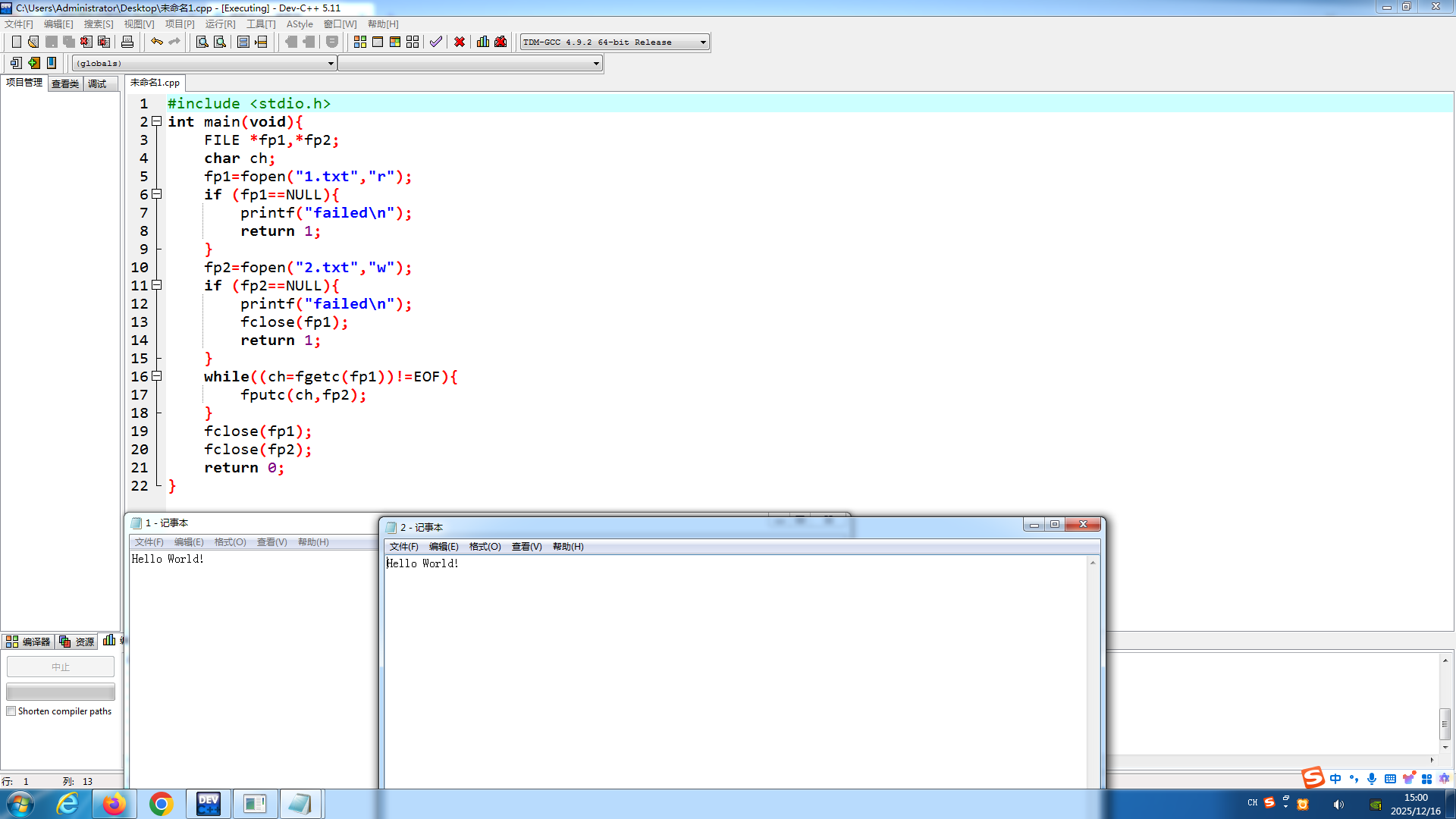The width and height of the screenshot is (1456, 819).
Task: Open the AStyle menu
Action: pos(299,24)
